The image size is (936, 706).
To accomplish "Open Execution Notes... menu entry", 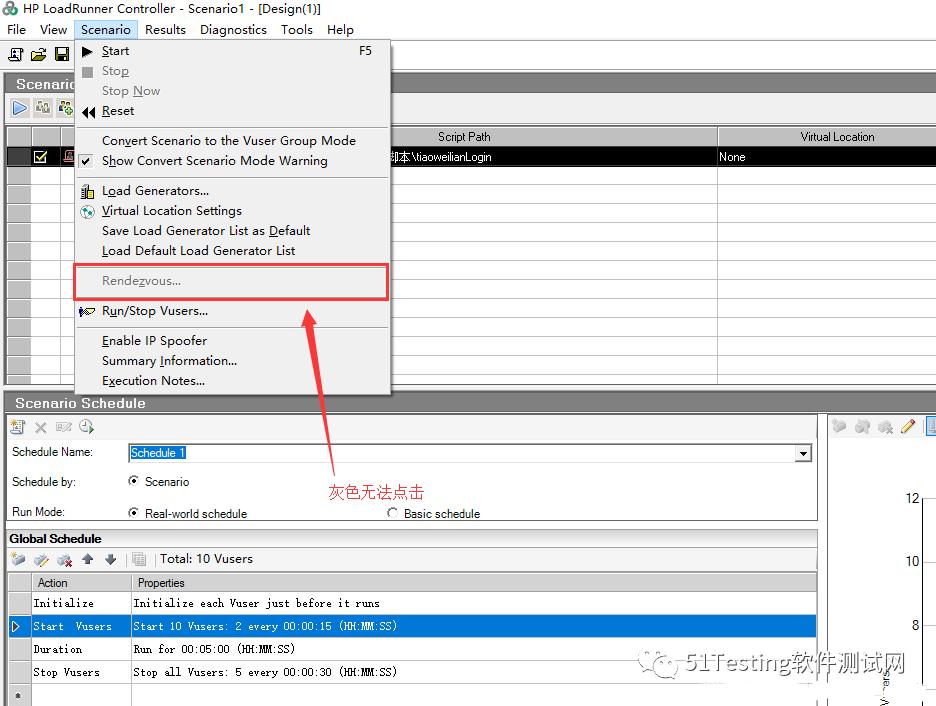I will (233, 381).
